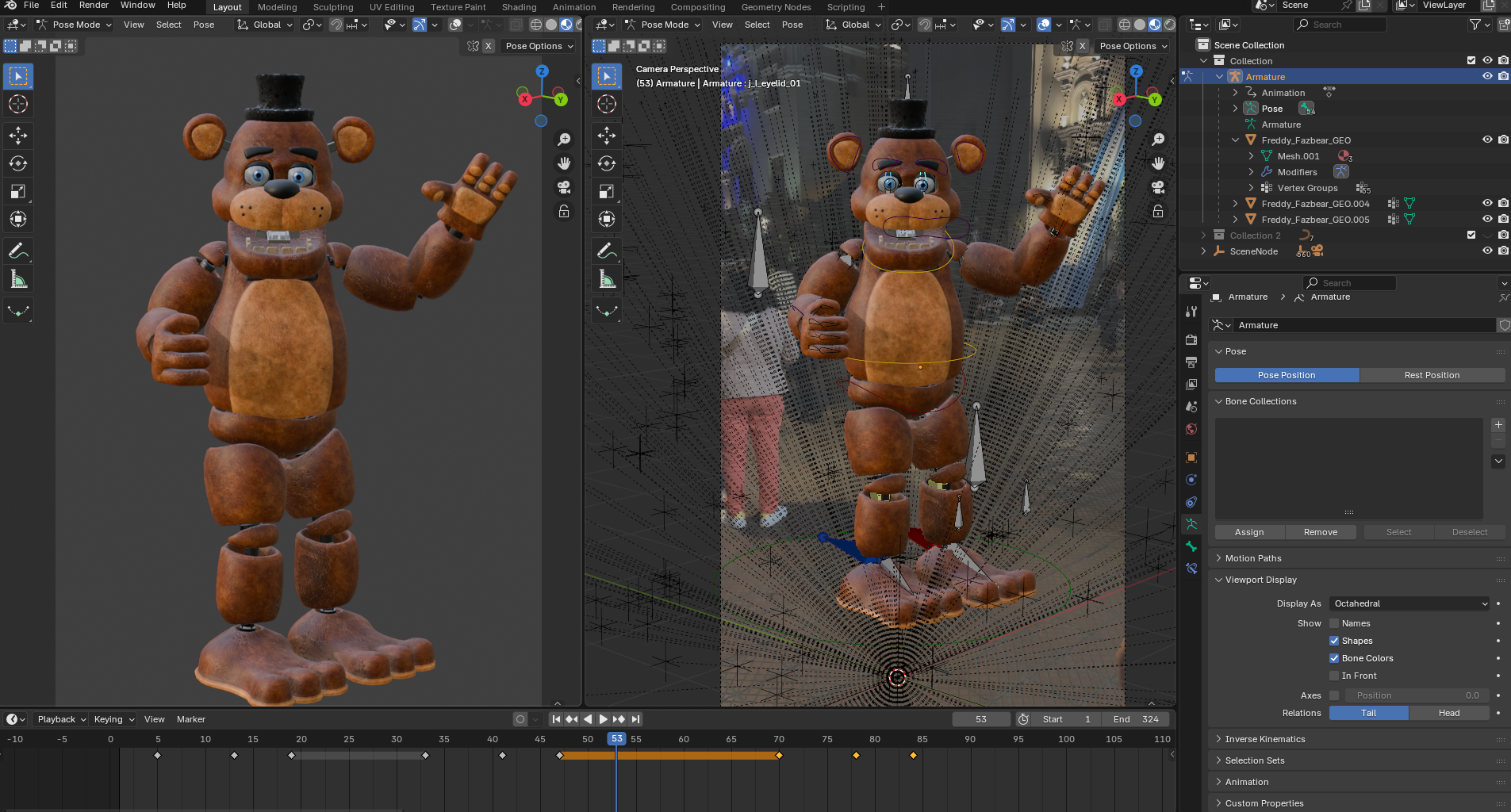Click the current frame 53 playhead marker

(x=616, y=739)
